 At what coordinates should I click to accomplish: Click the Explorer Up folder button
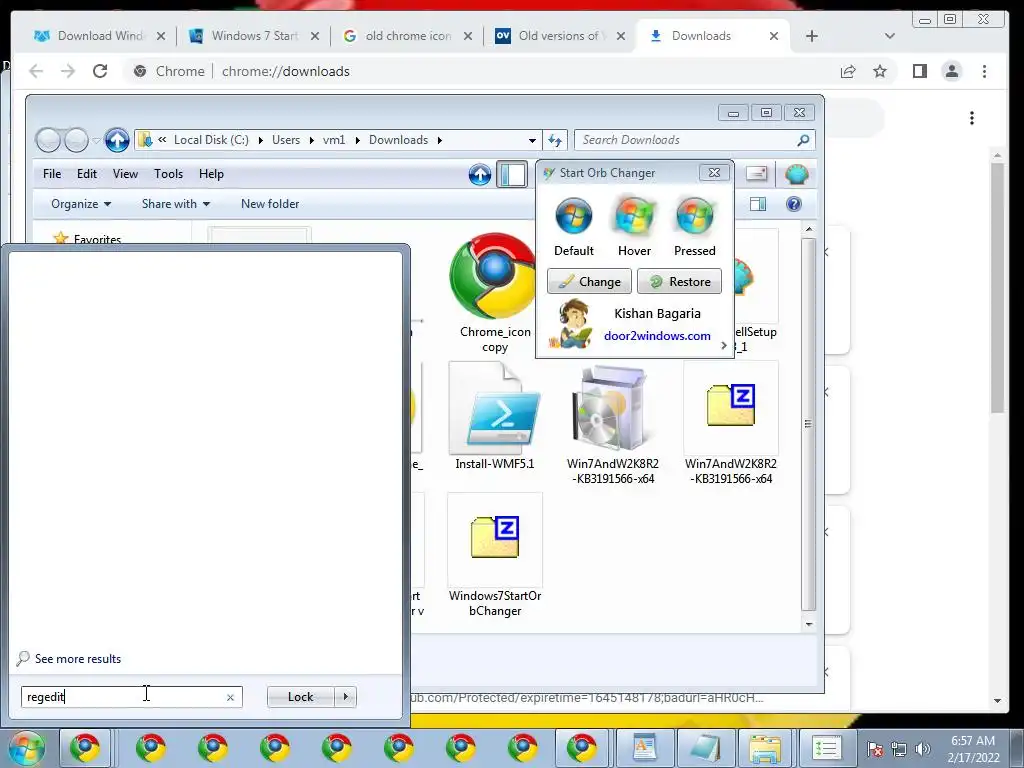(x=117, y=140)
